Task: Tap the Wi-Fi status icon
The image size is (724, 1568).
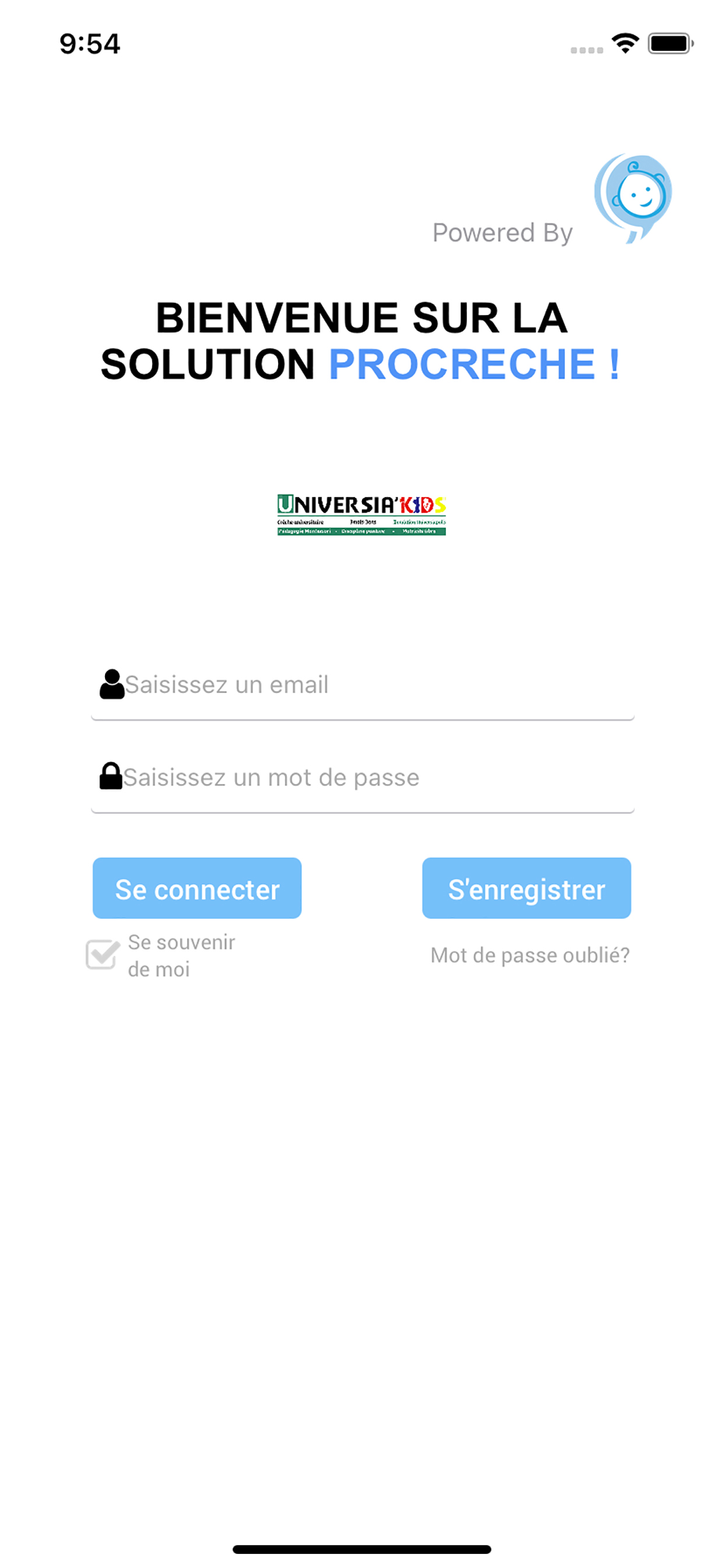Action: coord(625,43)
